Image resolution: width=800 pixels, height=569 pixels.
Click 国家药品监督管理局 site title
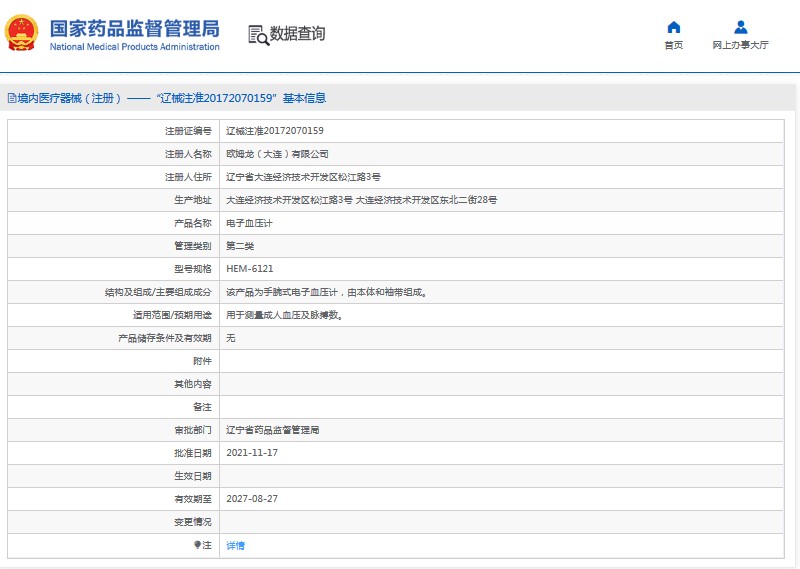[135, 29]
